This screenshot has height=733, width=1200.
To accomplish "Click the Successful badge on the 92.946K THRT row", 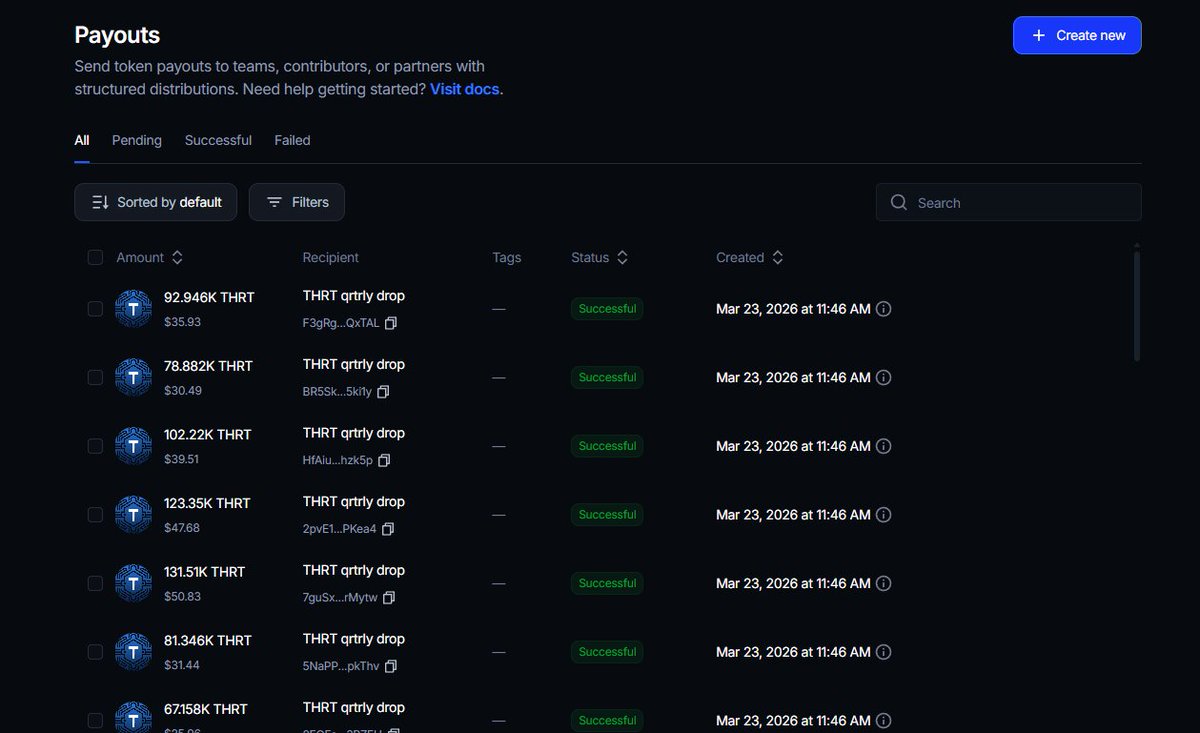I will pyautogui.click(x=607, y=309).
